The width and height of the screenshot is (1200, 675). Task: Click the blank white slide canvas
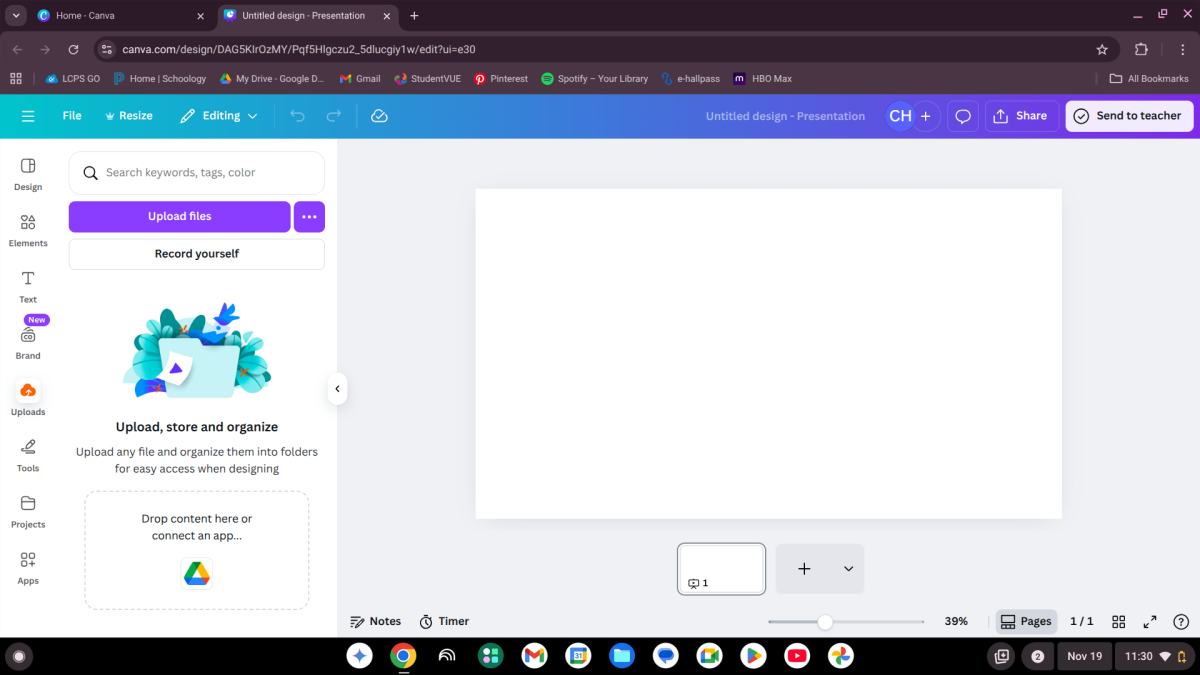(x=768, y=353)
